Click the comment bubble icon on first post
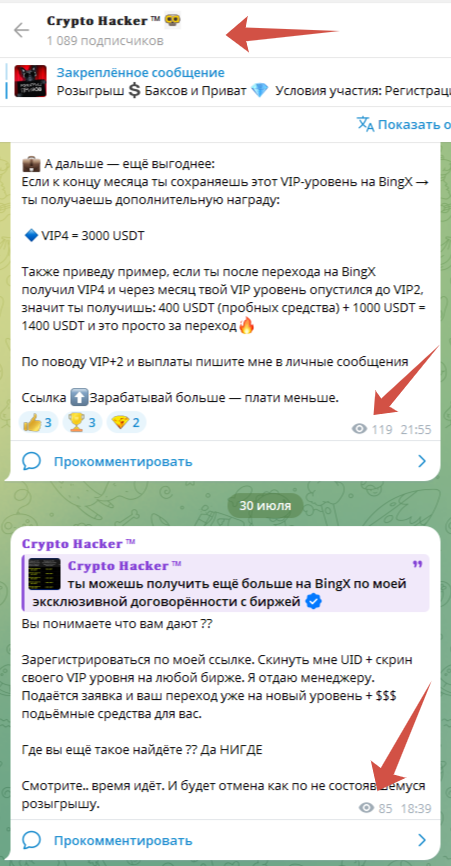This screenshot has width=451, height=866. [x=31, y=461]
